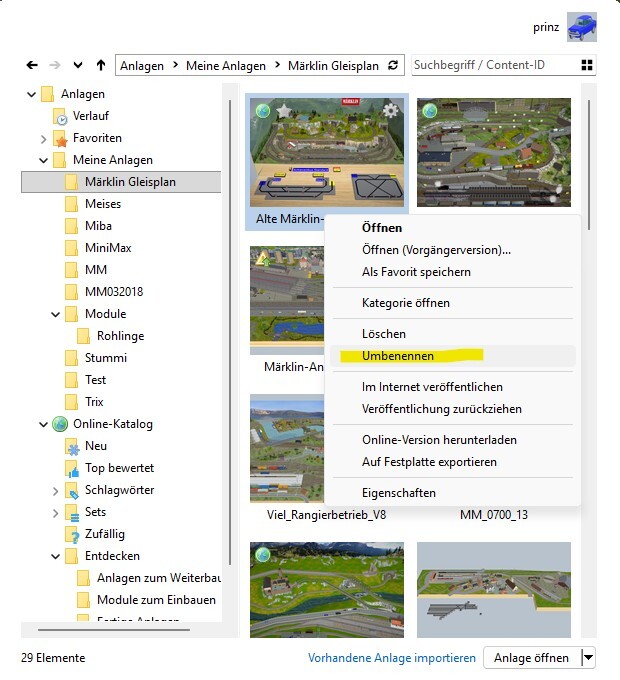620x680 pixels.
Task: Click the Anlage öffnen button
Action: (x=532, y=658)
